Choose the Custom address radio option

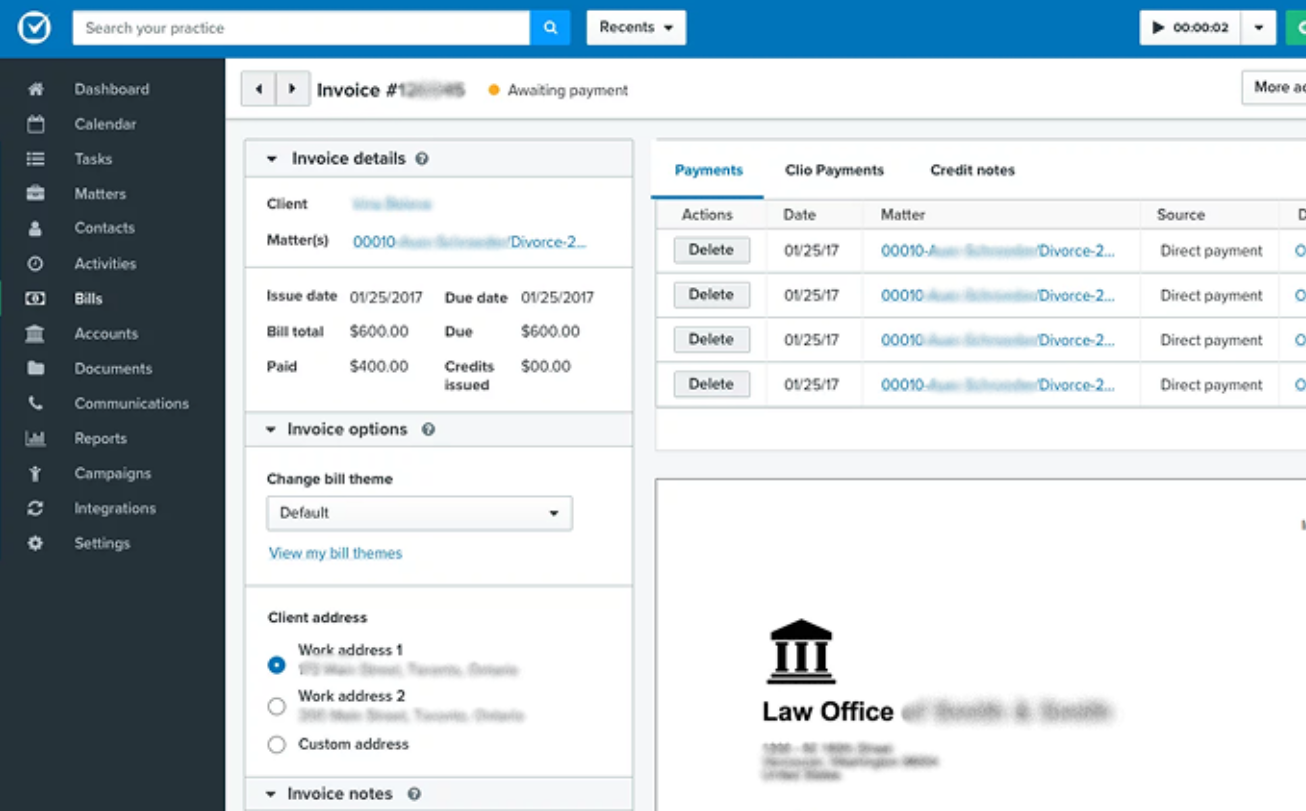277,744
